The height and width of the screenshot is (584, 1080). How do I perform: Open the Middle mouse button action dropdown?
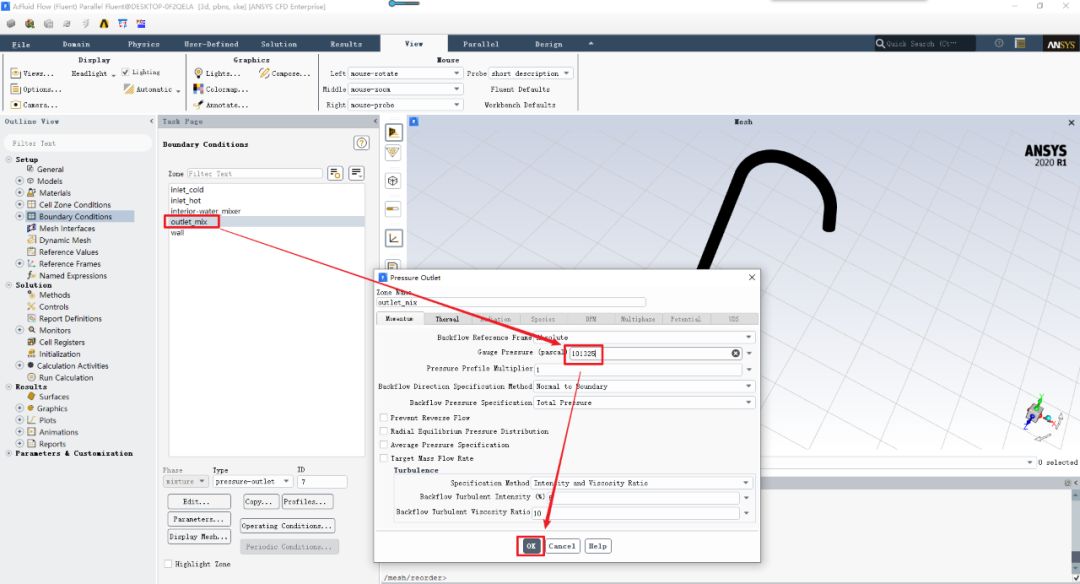click(404, 89)
